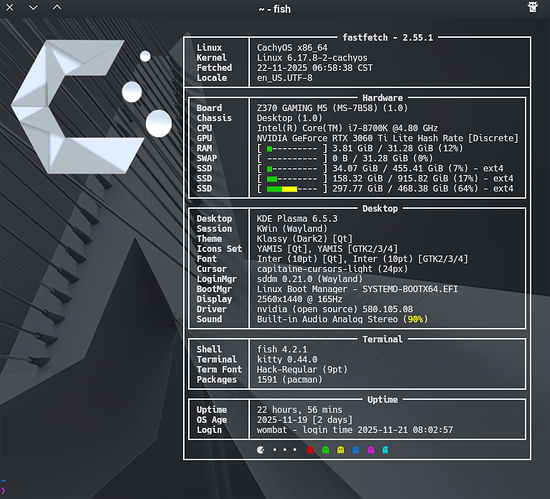Viewport: 550px width, 499px height.
Task: Click OS age '2025-11-19 [2 days]'
Action: 304,420
